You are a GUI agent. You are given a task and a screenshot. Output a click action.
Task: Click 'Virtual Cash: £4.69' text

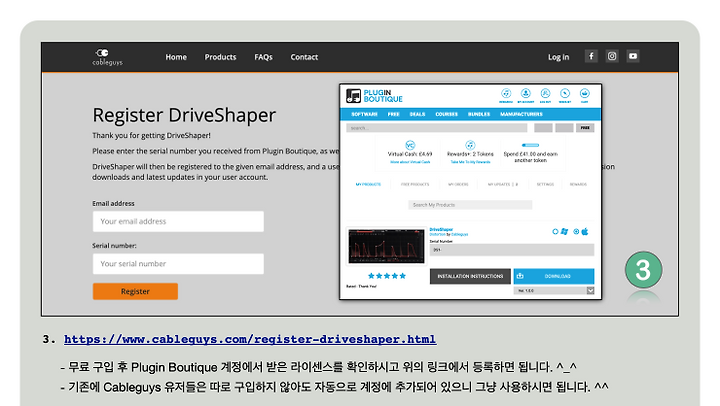410,154
